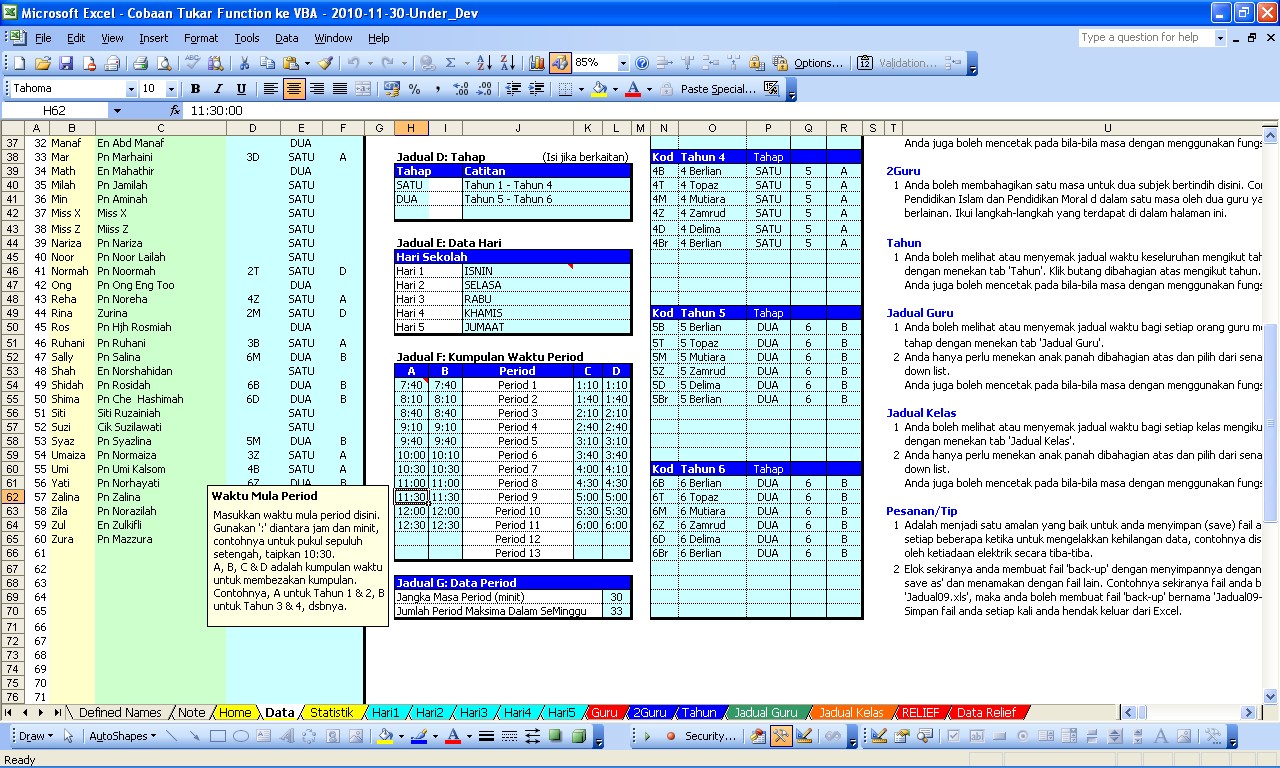The image size is (1280, 768).
Task: Toggle Bold formatting button
Action: [194, 89]
